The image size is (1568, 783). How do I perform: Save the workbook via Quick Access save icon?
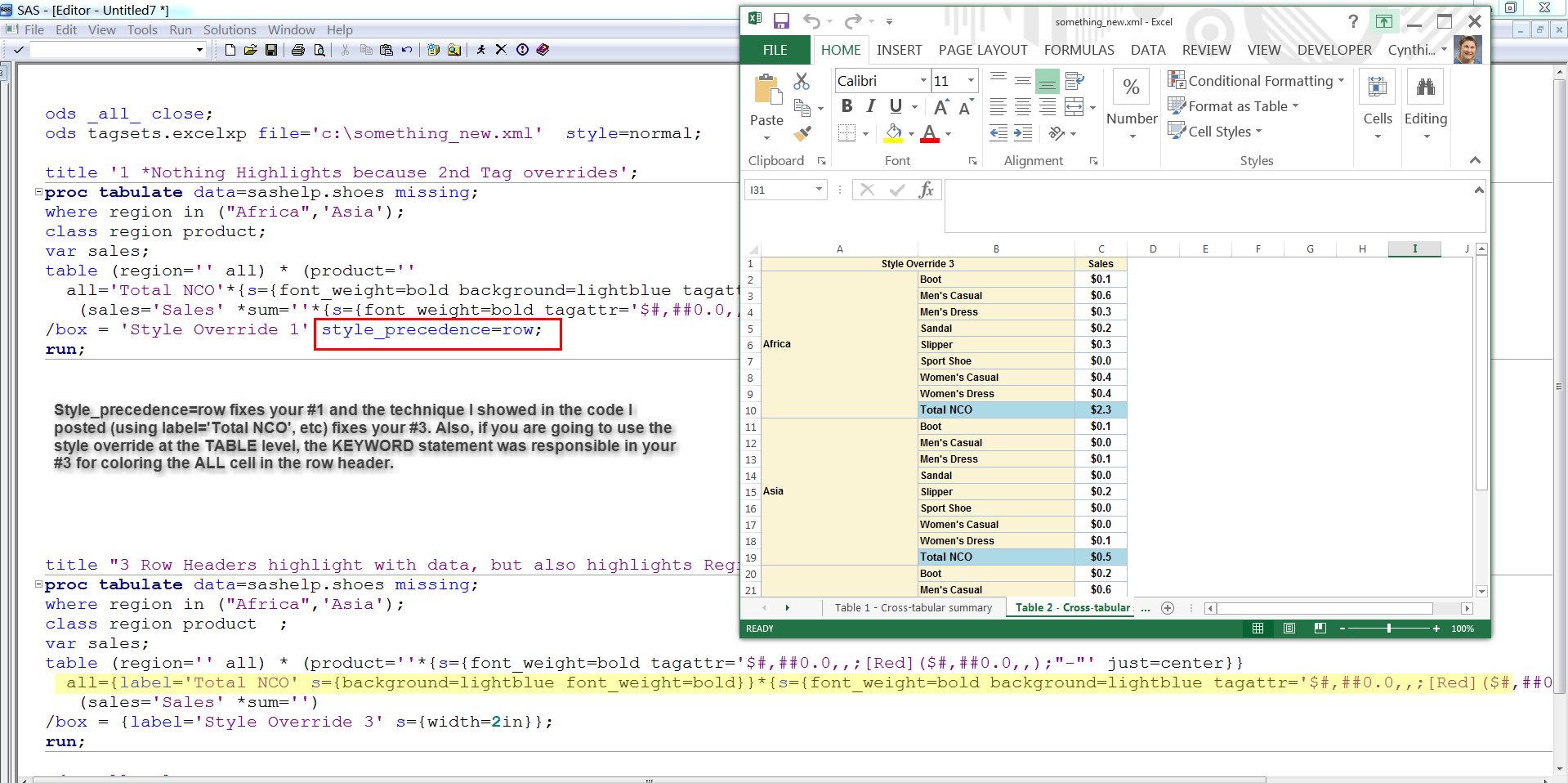(x=781, y=20)
